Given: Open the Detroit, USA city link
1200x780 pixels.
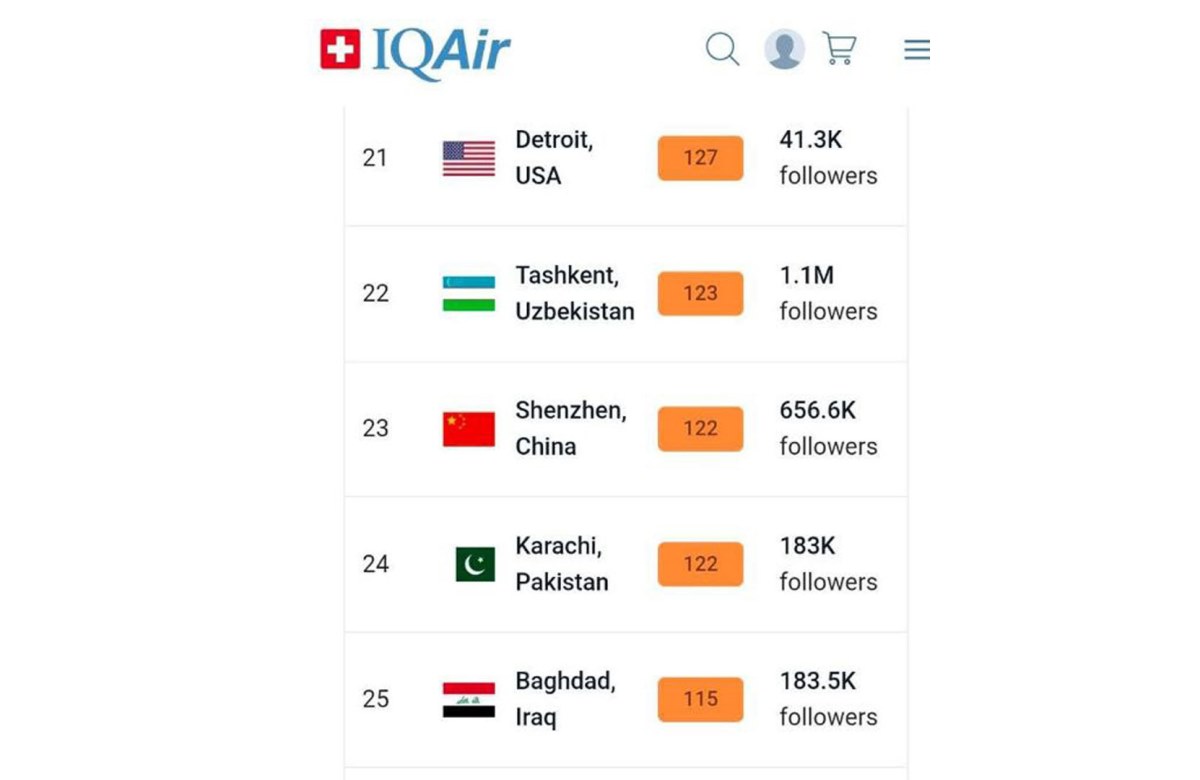Looking at the screenshot, I should (x=554, y=158).
